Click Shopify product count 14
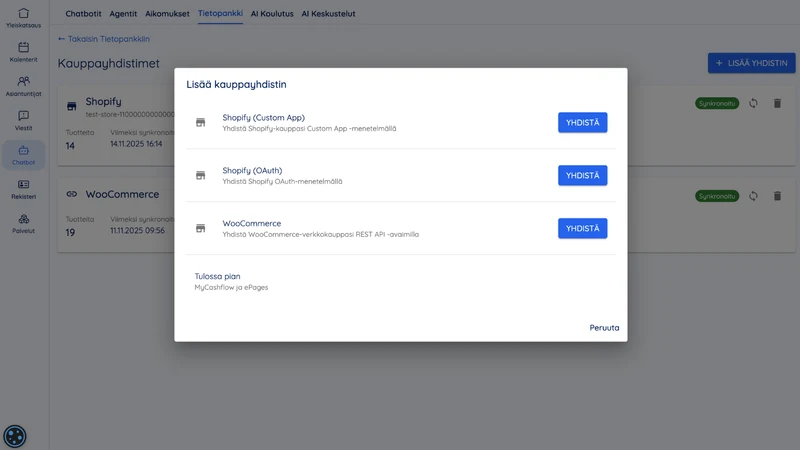Image resolution: width=800 pixels, height=450 pixels. pos(70,146)
